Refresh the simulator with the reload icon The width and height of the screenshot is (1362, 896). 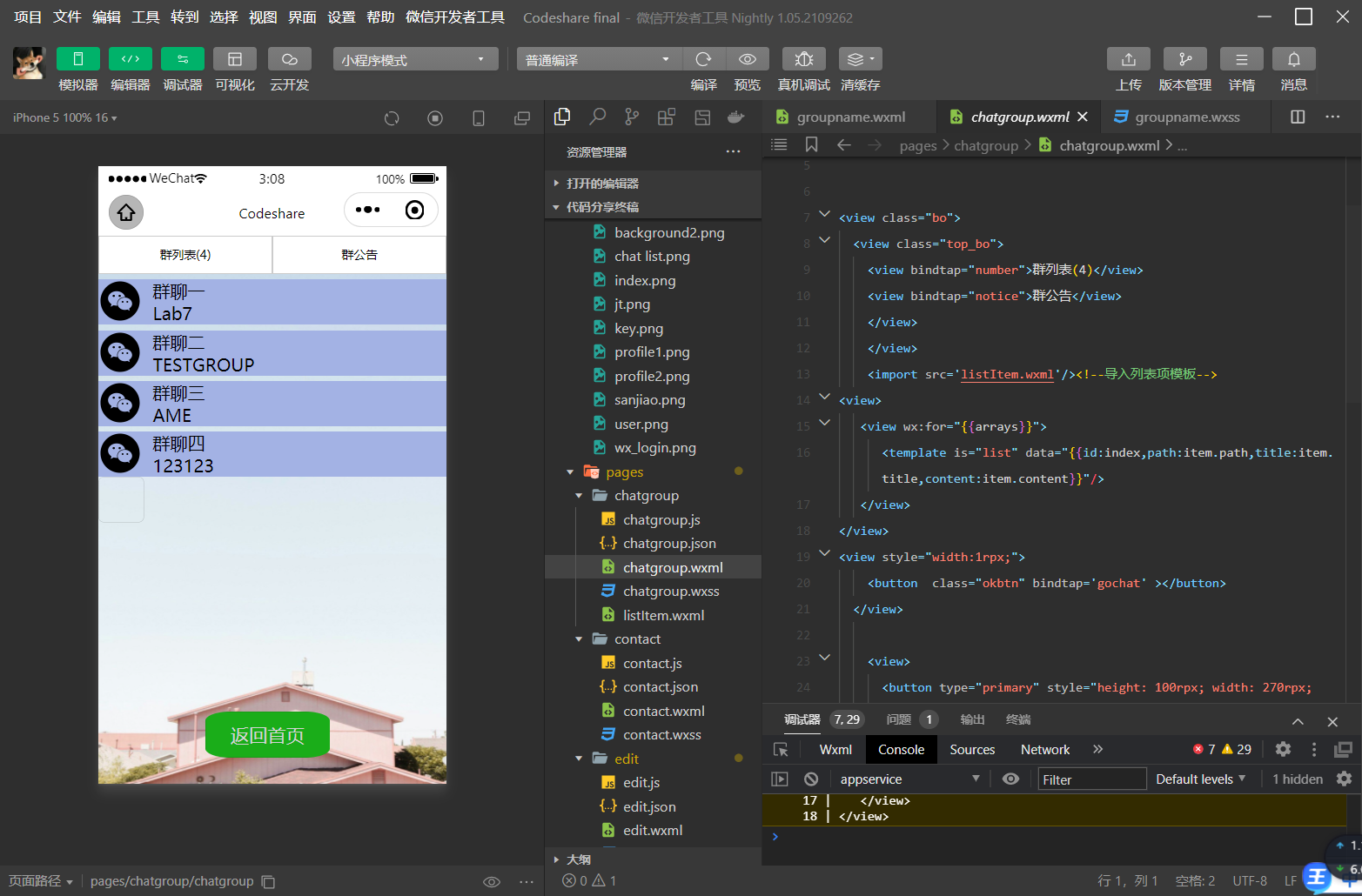[x=392, y=118]
